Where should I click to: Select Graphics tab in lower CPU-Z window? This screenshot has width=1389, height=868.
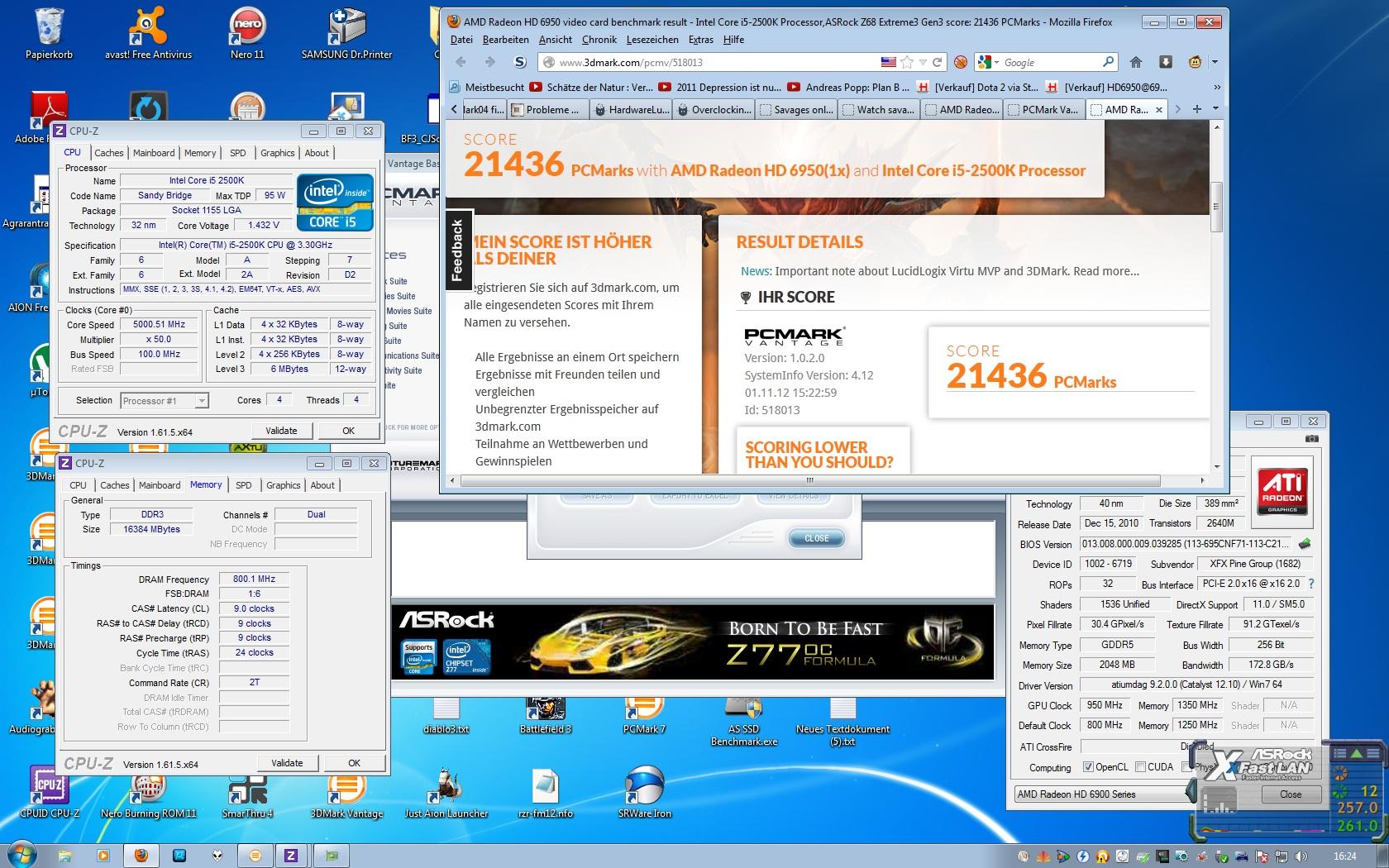284,485
